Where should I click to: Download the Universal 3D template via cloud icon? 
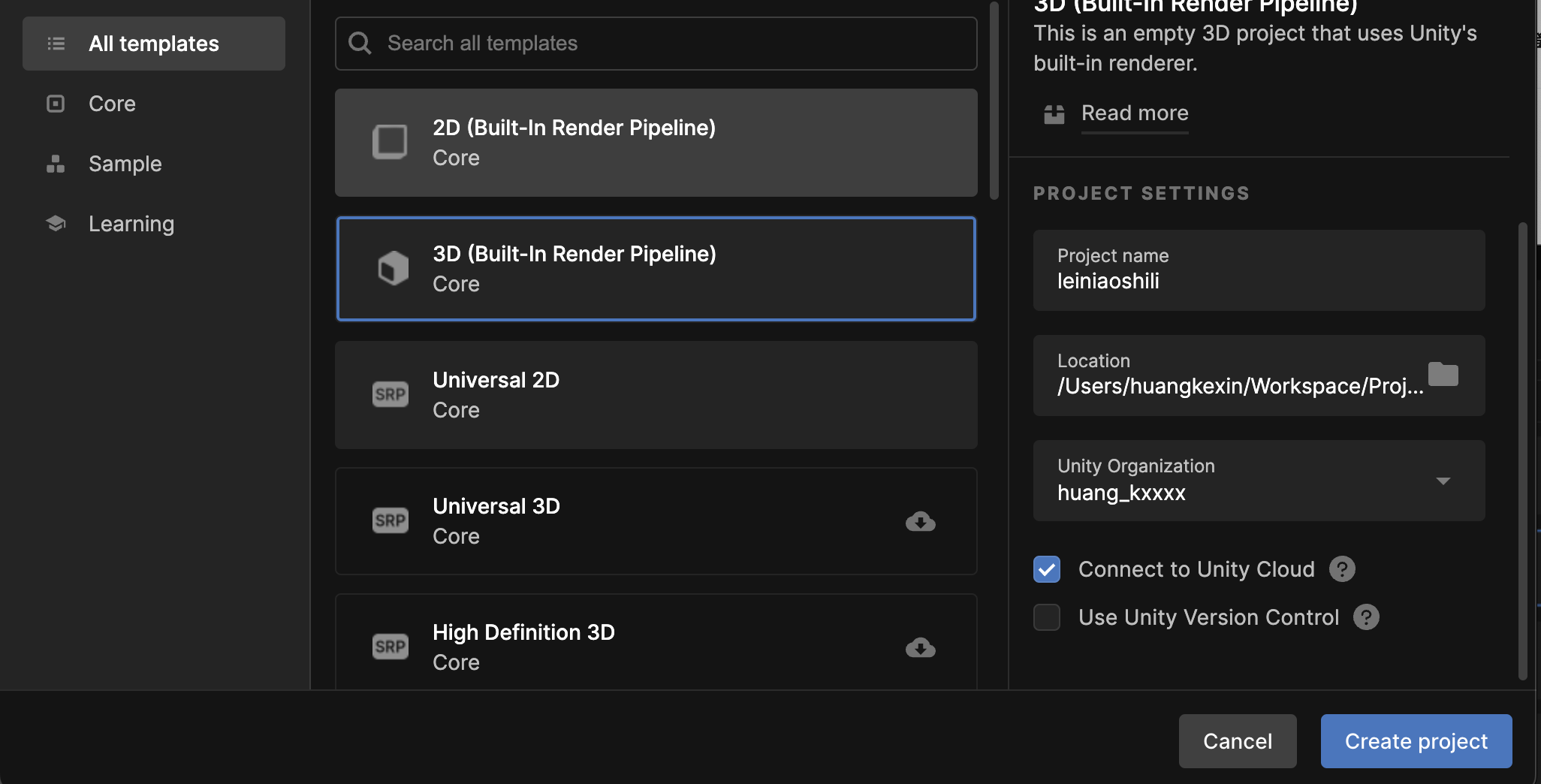921,521
